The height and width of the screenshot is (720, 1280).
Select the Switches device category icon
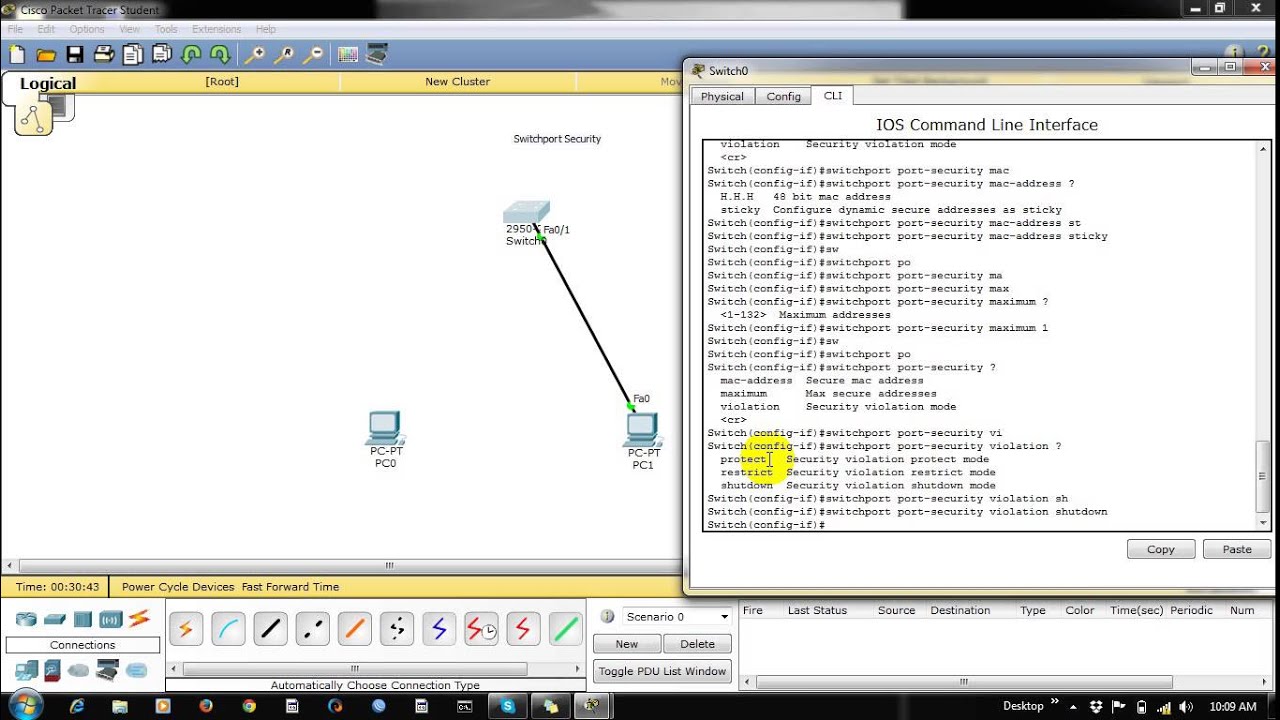coord(55,619)
